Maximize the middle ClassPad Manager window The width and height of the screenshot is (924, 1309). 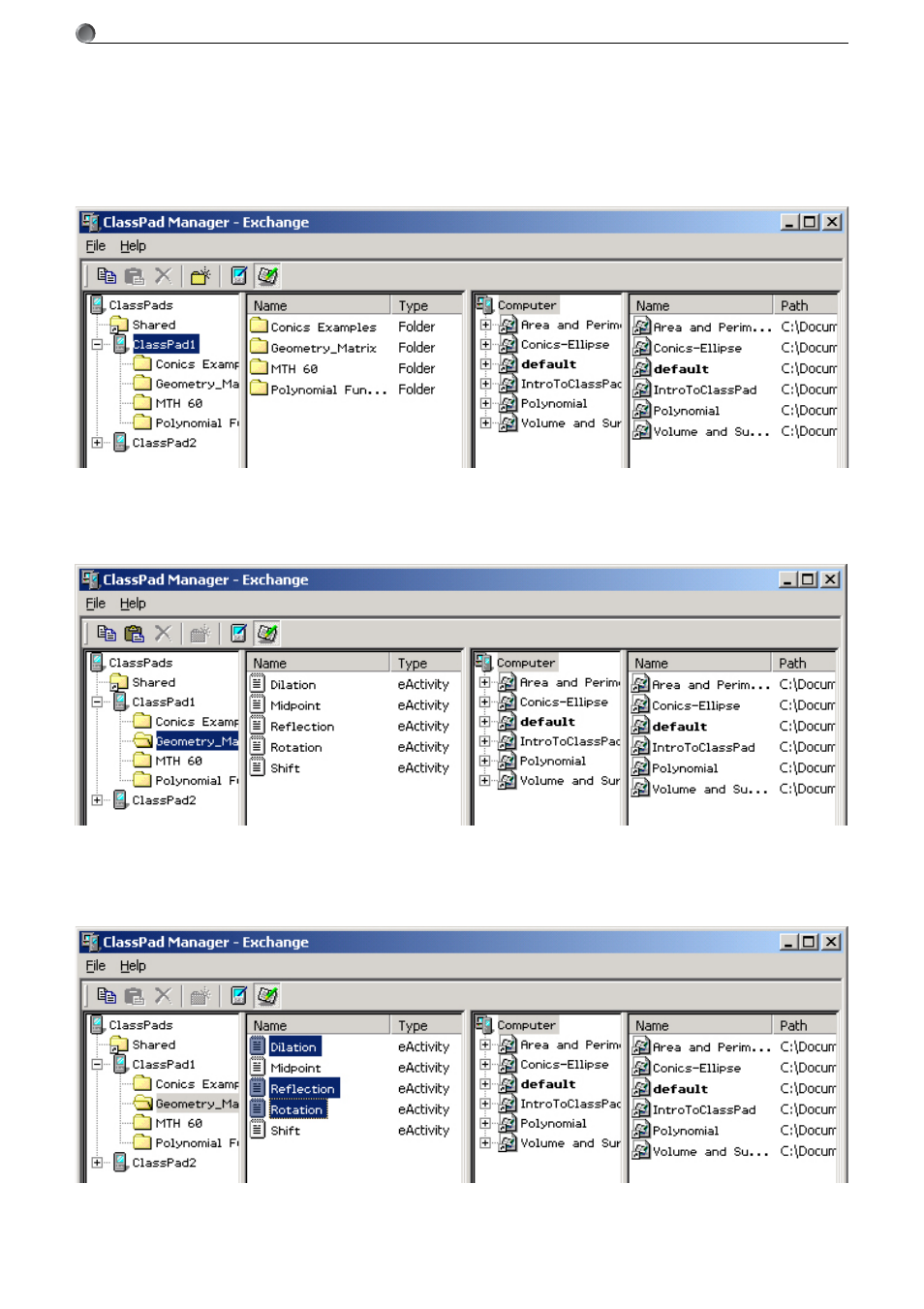pyautogui.click(x=808, y=579)
